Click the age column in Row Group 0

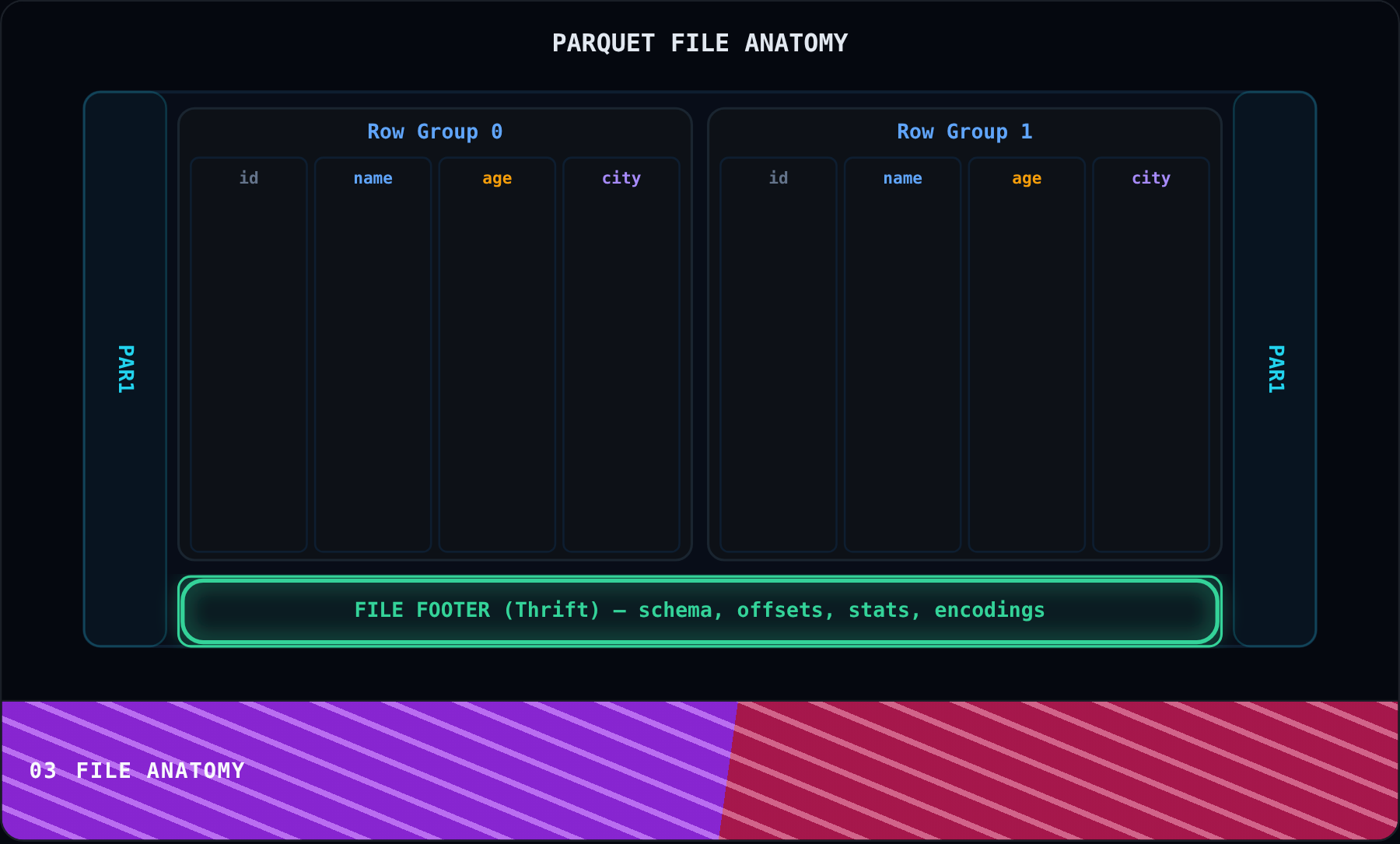coord(497,355)
